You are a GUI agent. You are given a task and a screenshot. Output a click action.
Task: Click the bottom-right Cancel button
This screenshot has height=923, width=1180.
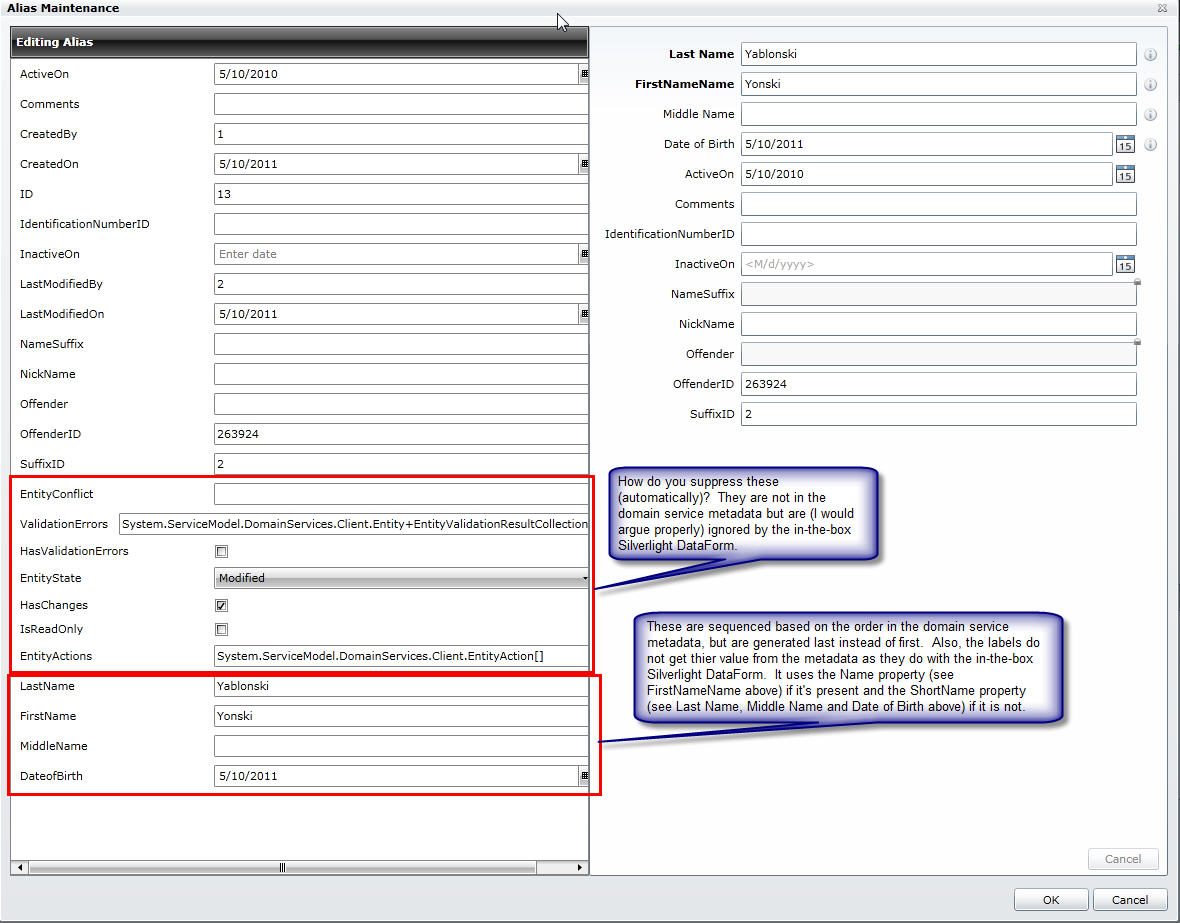coord(1129,900)
